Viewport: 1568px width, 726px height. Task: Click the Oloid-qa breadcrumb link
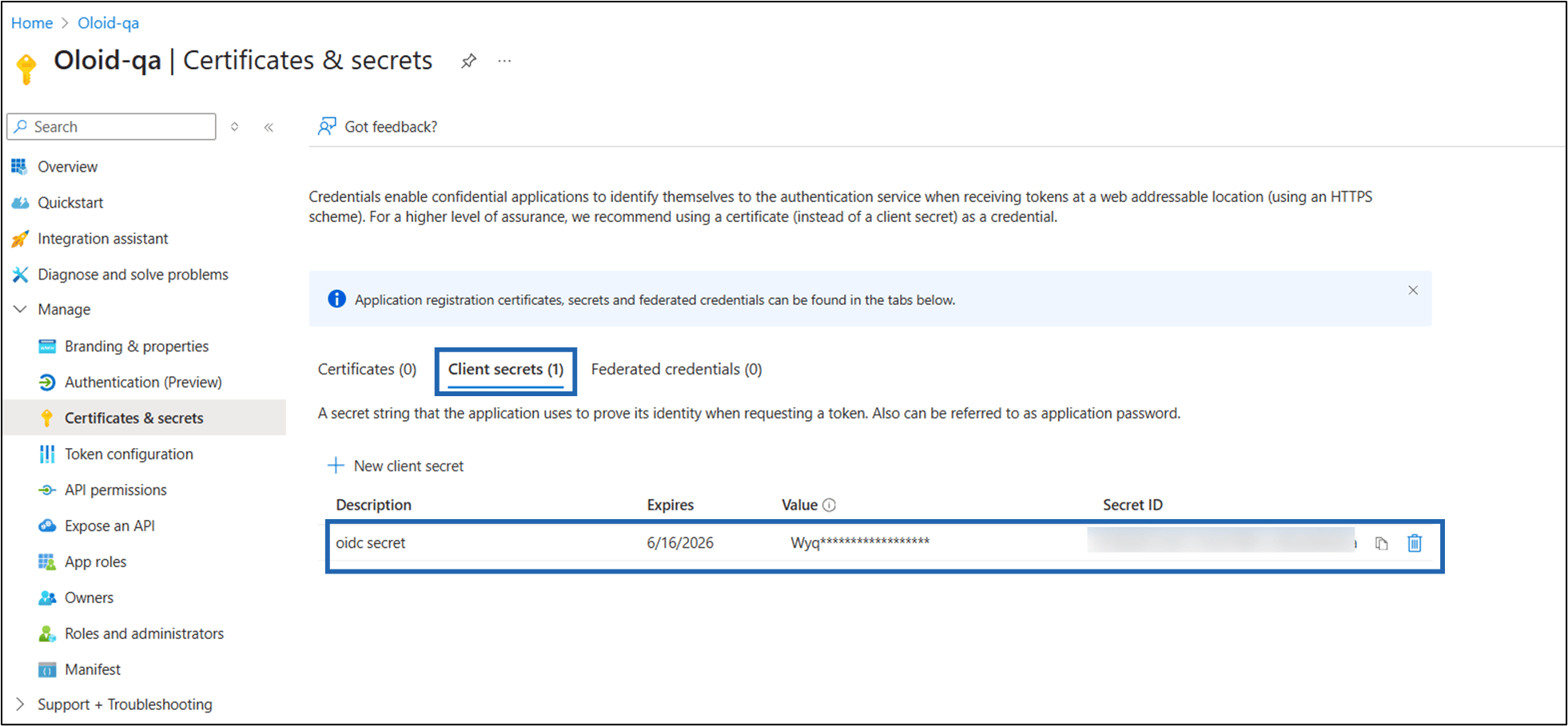tap(108, 23)
